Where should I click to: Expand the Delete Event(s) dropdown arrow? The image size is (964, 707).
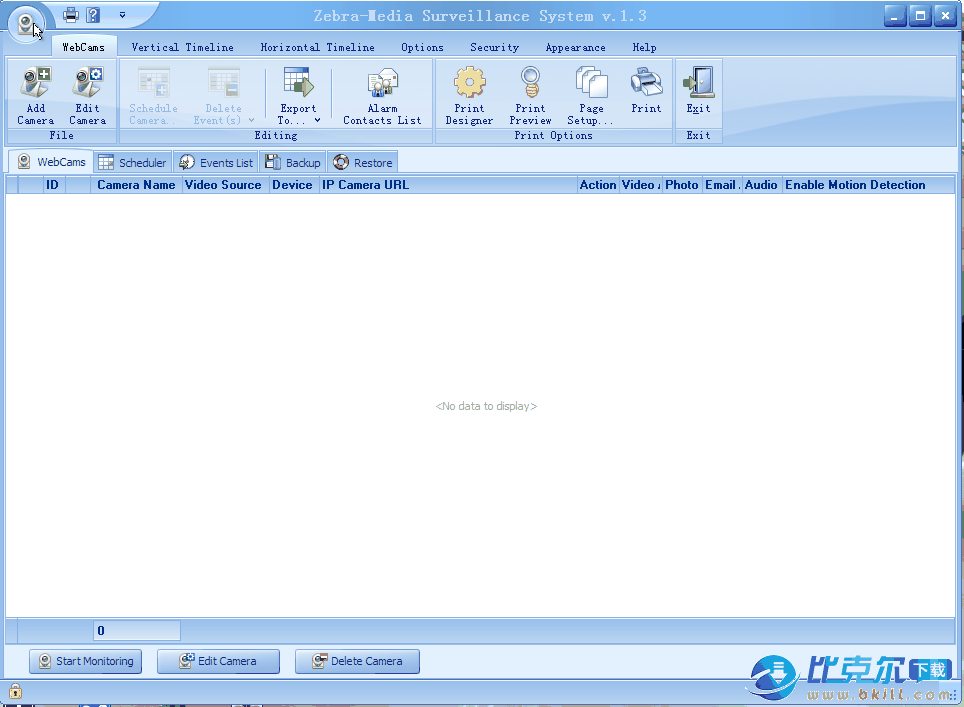click(x=251, y=120)
